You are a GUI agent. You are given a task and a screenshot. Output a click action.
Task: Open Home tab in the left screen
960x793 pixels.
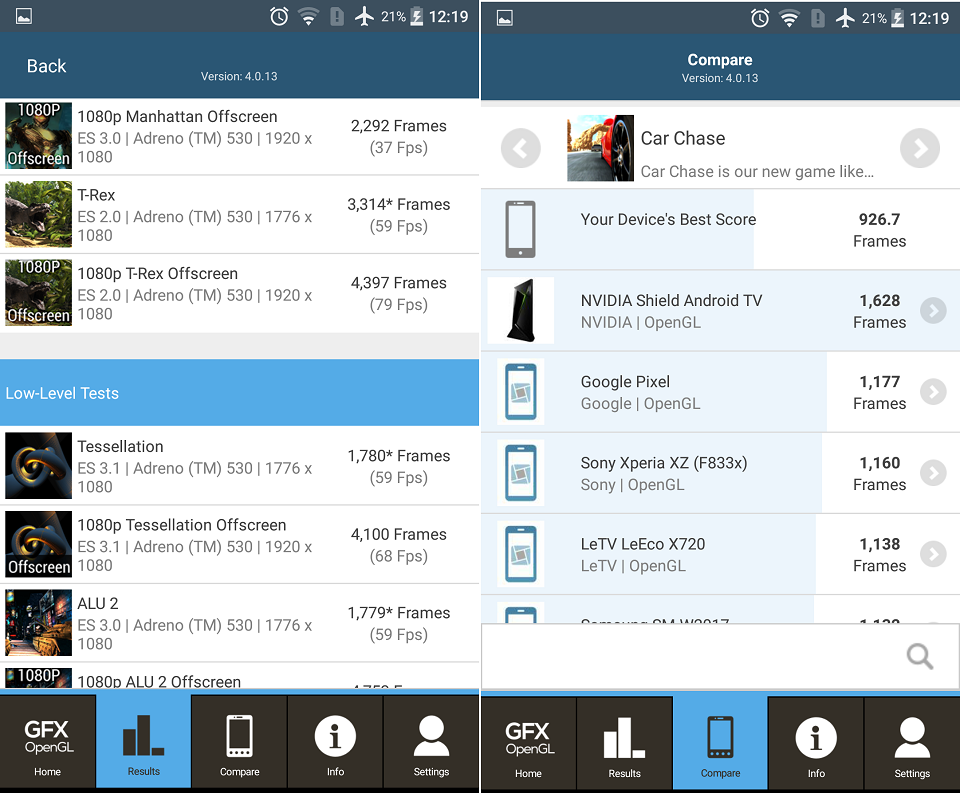(x=48, y=742)
